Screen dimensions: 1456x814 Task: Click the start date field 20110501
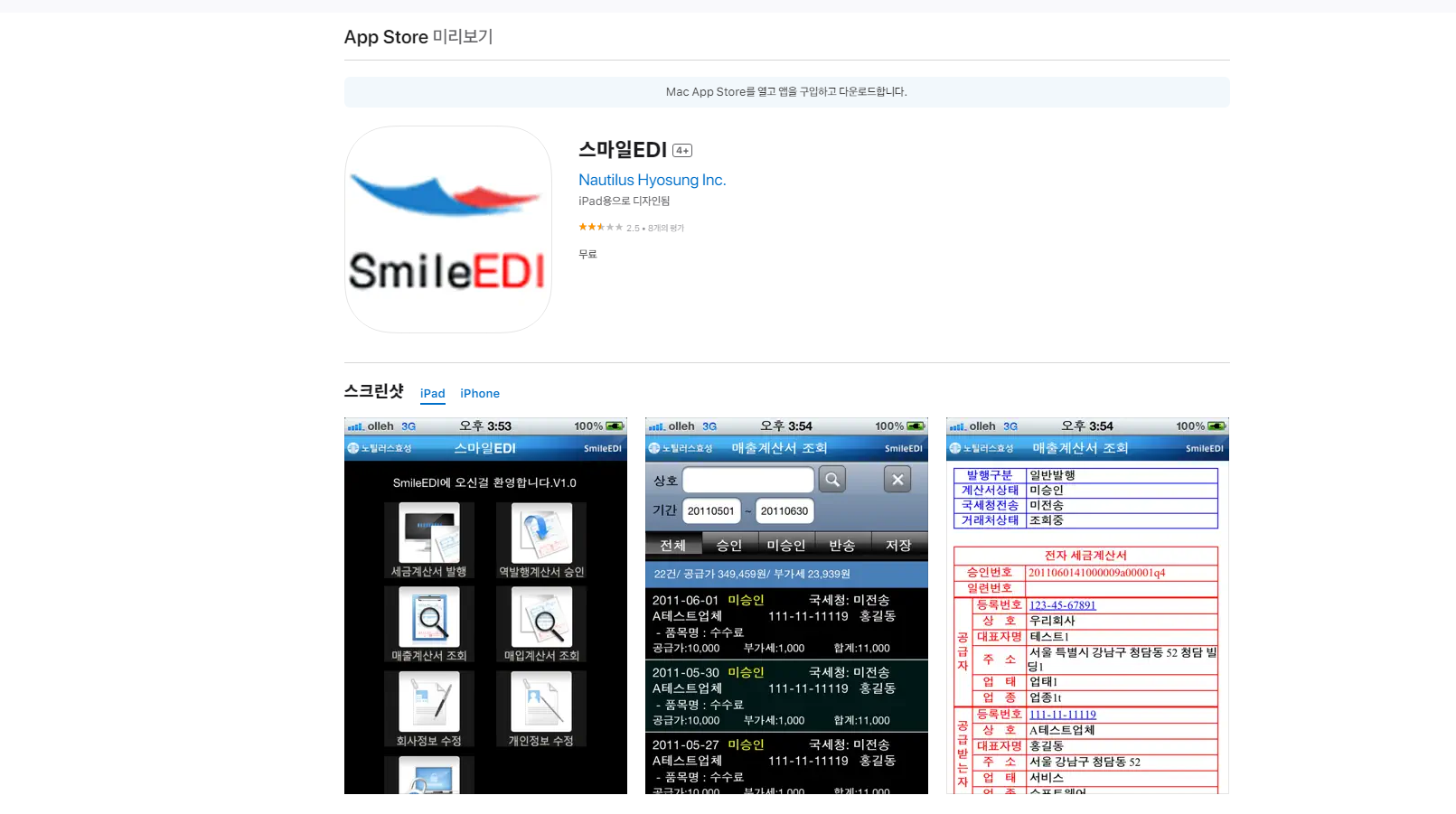tap(711, 511)
